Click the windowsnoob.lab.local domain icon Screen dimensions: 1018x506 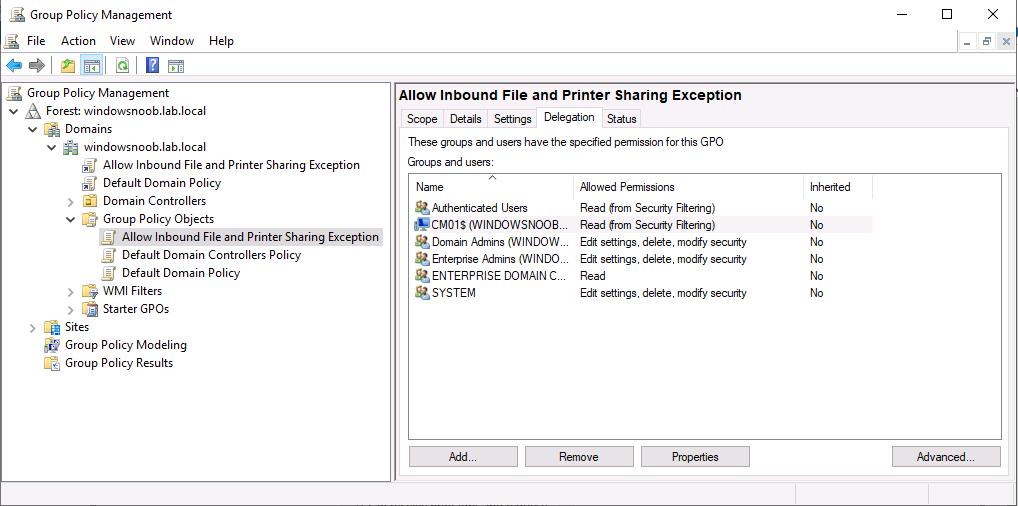[x=71, y=147]
